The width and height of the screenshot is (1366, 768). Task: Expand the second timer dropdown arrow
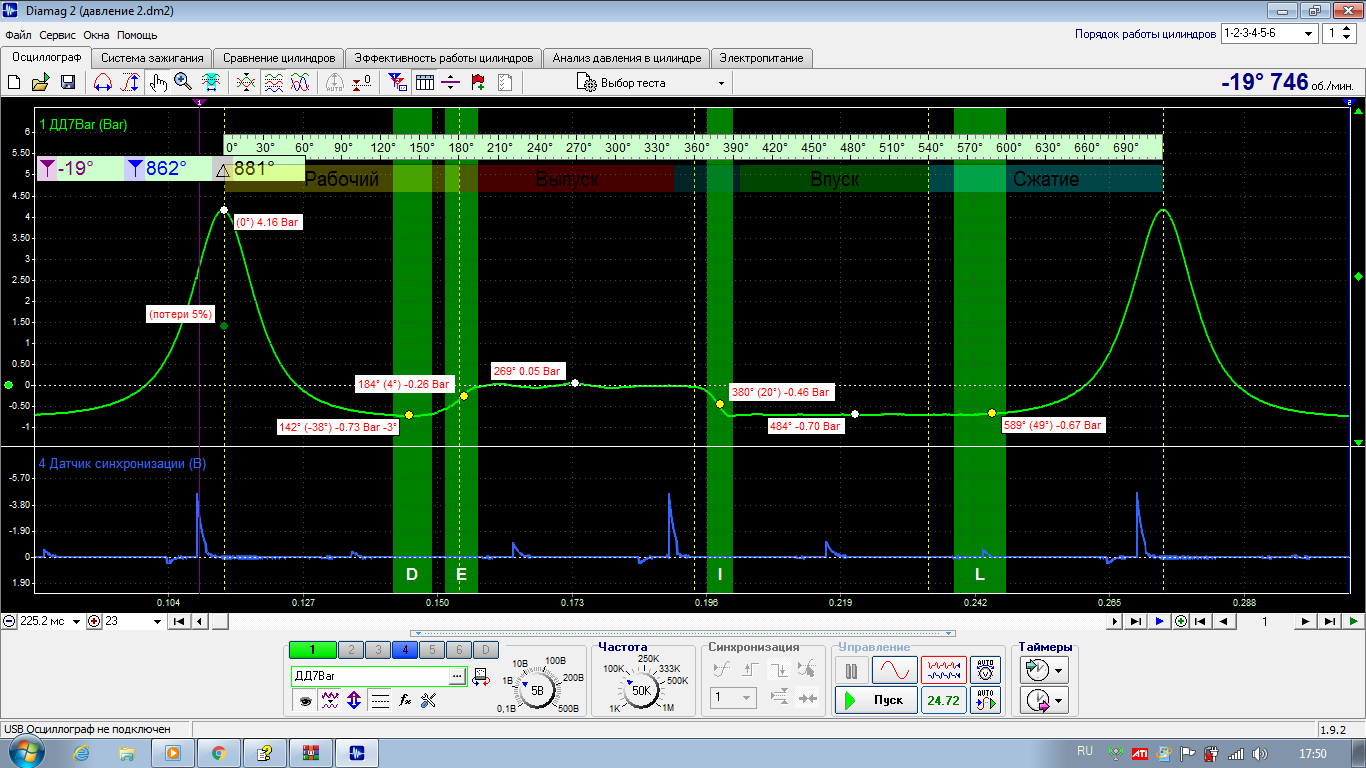[x=1060, y=700]
